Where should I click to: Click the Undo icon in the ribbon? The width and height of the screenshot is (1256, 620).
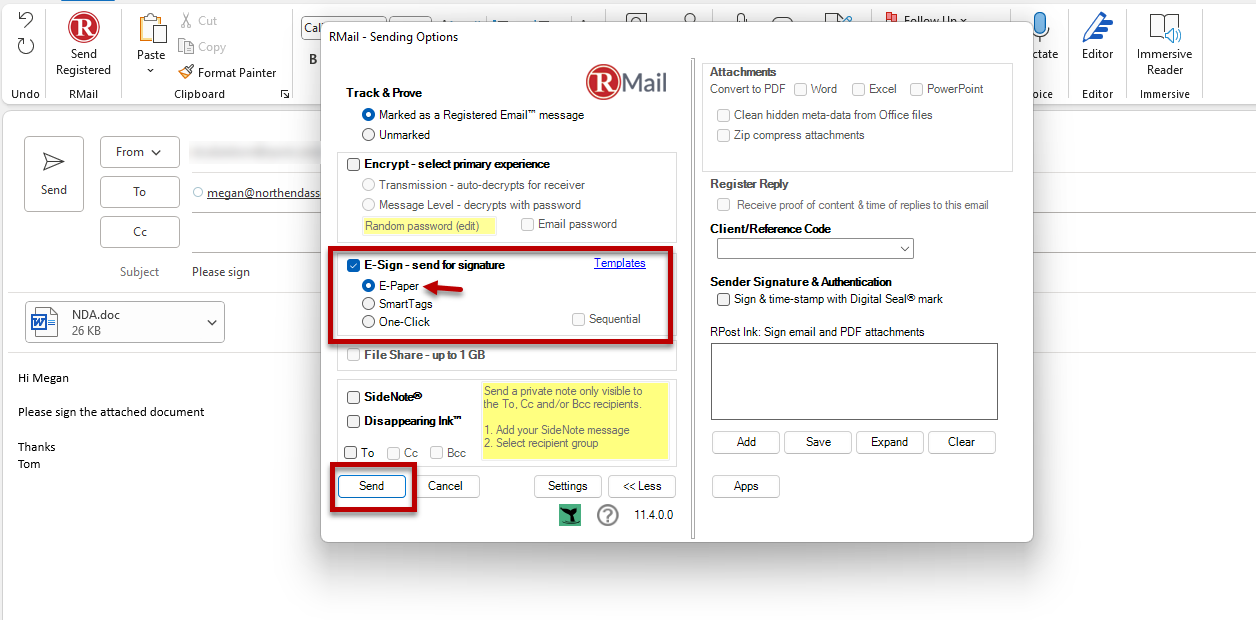[26, 20]
